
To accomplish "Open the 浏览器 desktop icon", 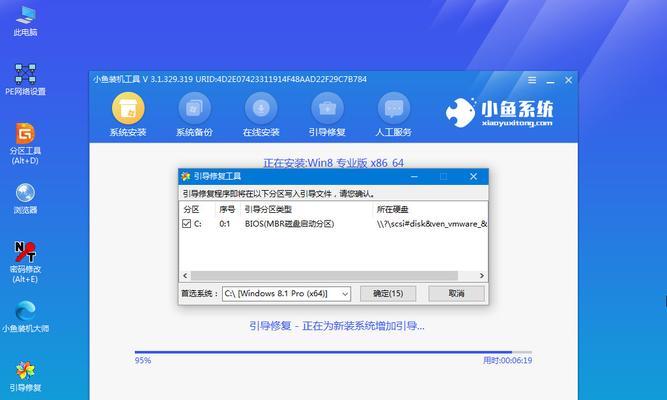I will (x=25, y=198).
